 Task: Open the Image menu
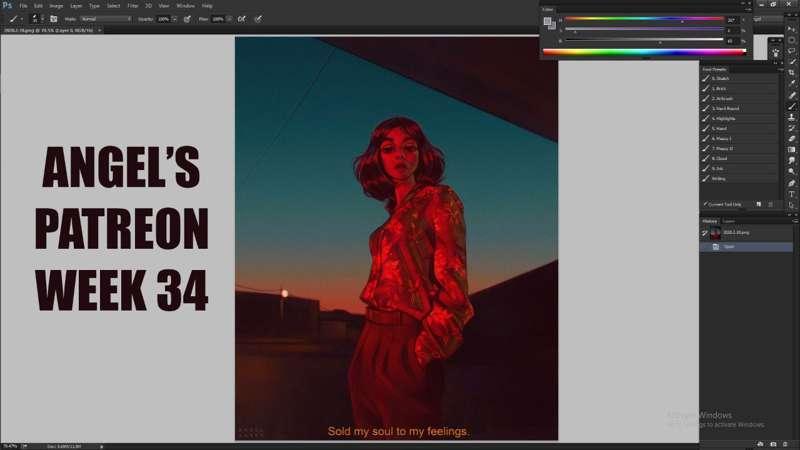pos(56,6)
